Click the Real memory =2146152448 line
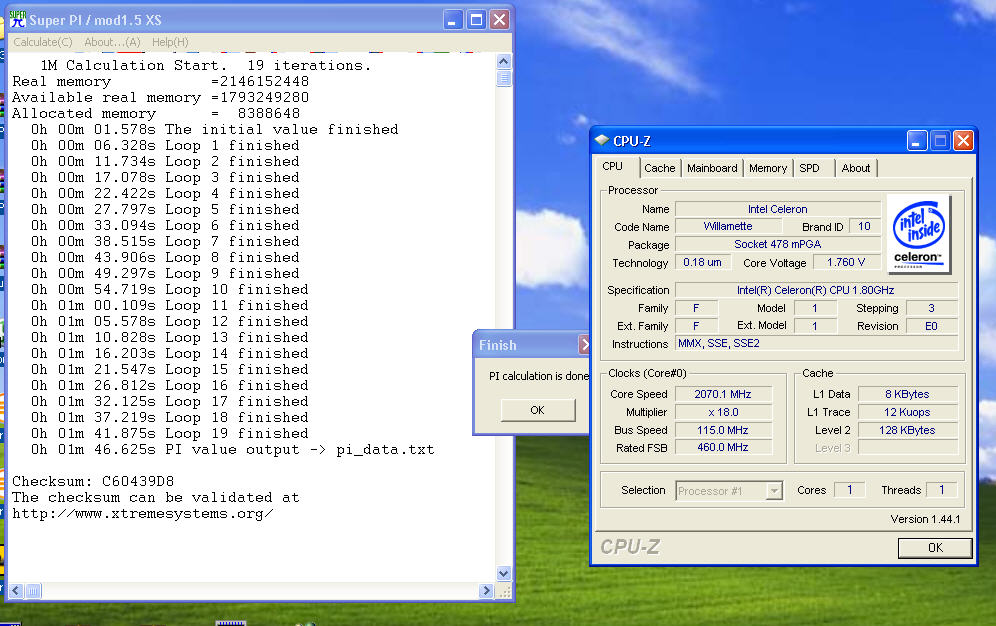This screenshot has height=626, width=996. [160, 81]
